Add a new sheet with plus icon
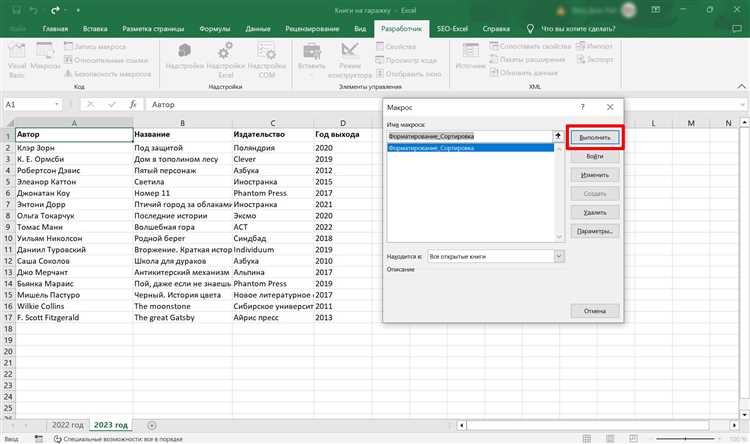 pos(152,425)
